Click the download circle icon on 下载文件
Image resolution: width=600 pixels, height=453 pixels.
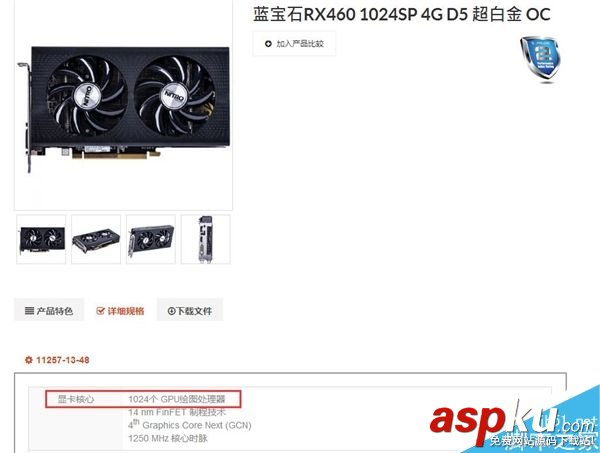click(171, 311)
